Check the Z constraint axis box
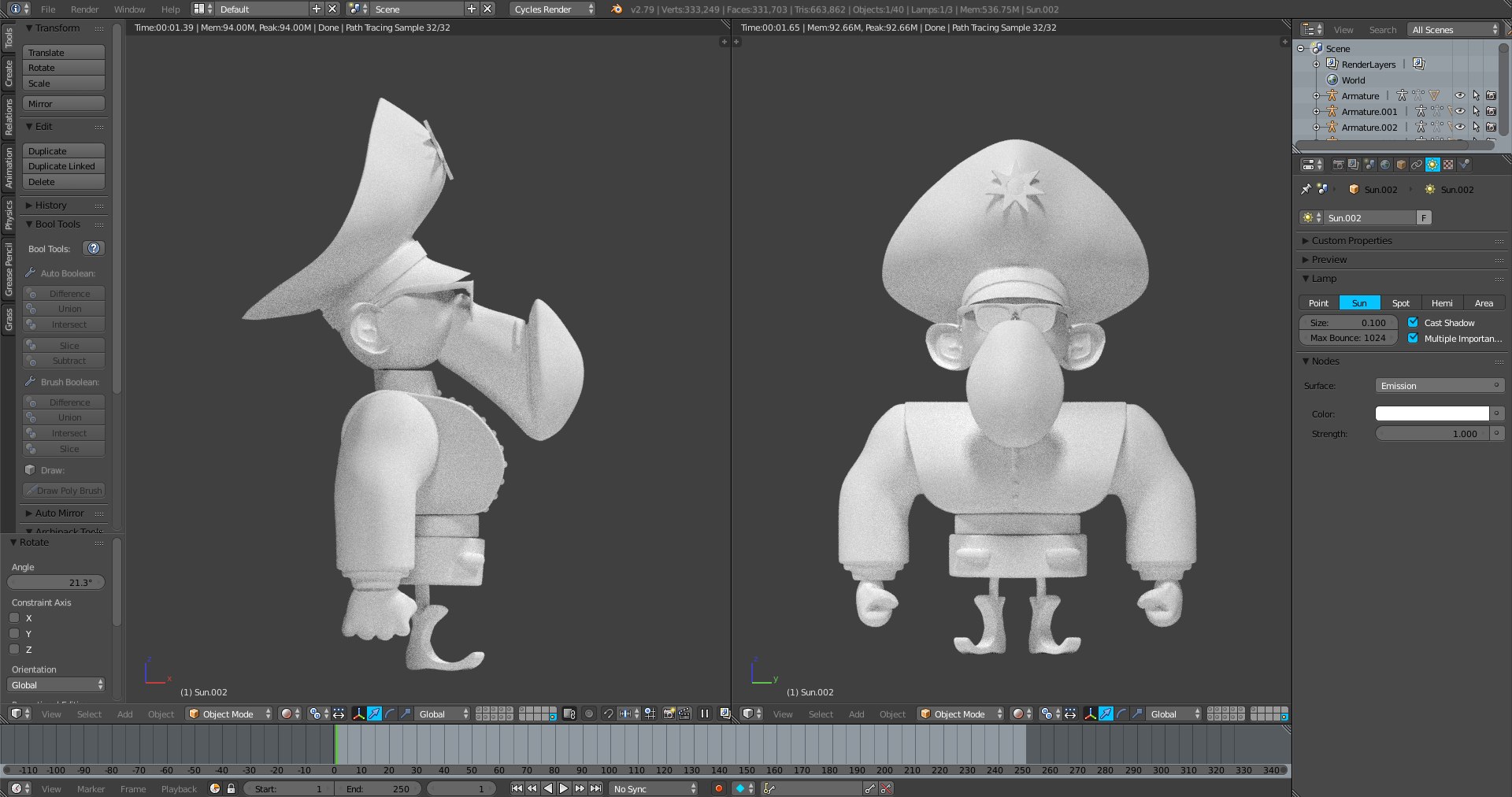This screenshot has height=797, width=1512. coord(14,649)
